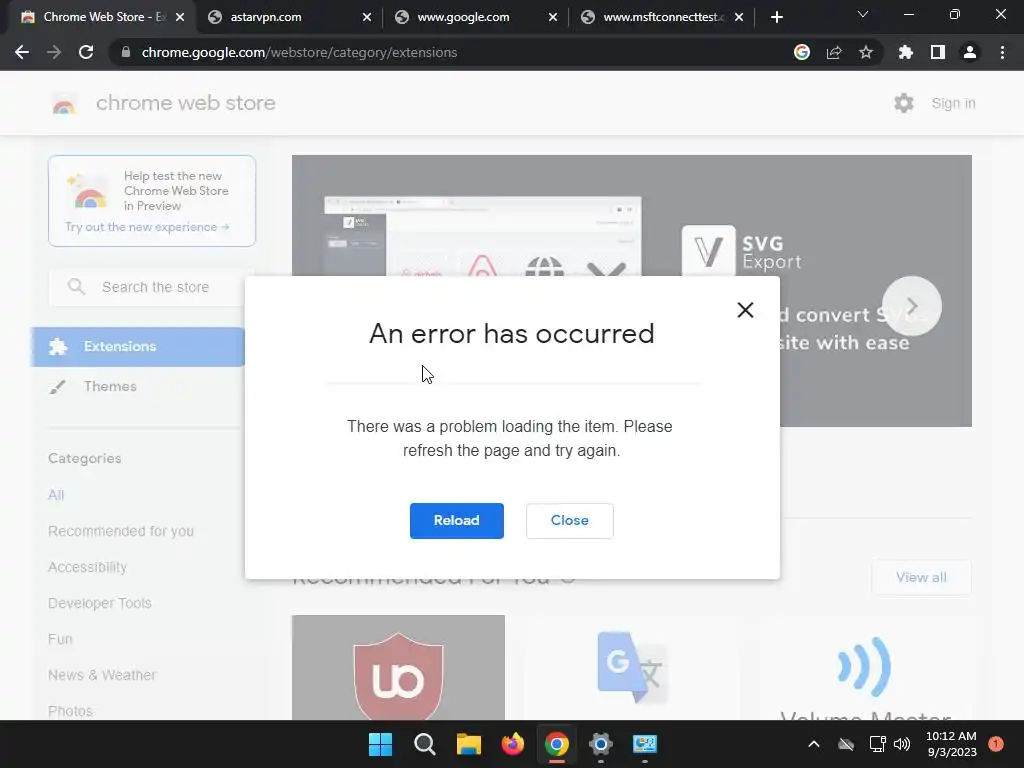This screenshot has width=1024, height=768.
Task: Launch Firefox from taskbar
Action: [x=513, y=744]
